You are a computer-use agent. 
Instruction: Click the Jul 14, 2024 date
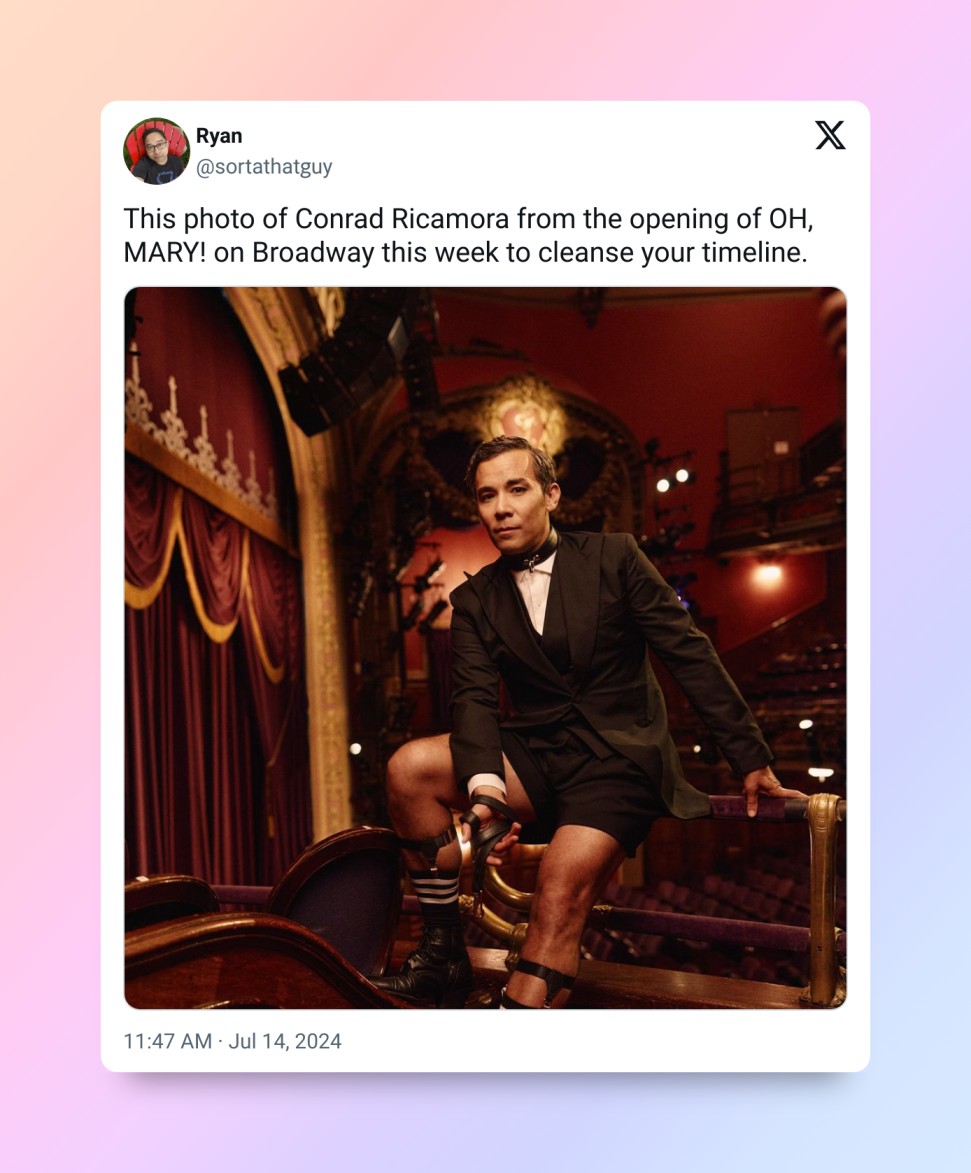pos(284,1041)
